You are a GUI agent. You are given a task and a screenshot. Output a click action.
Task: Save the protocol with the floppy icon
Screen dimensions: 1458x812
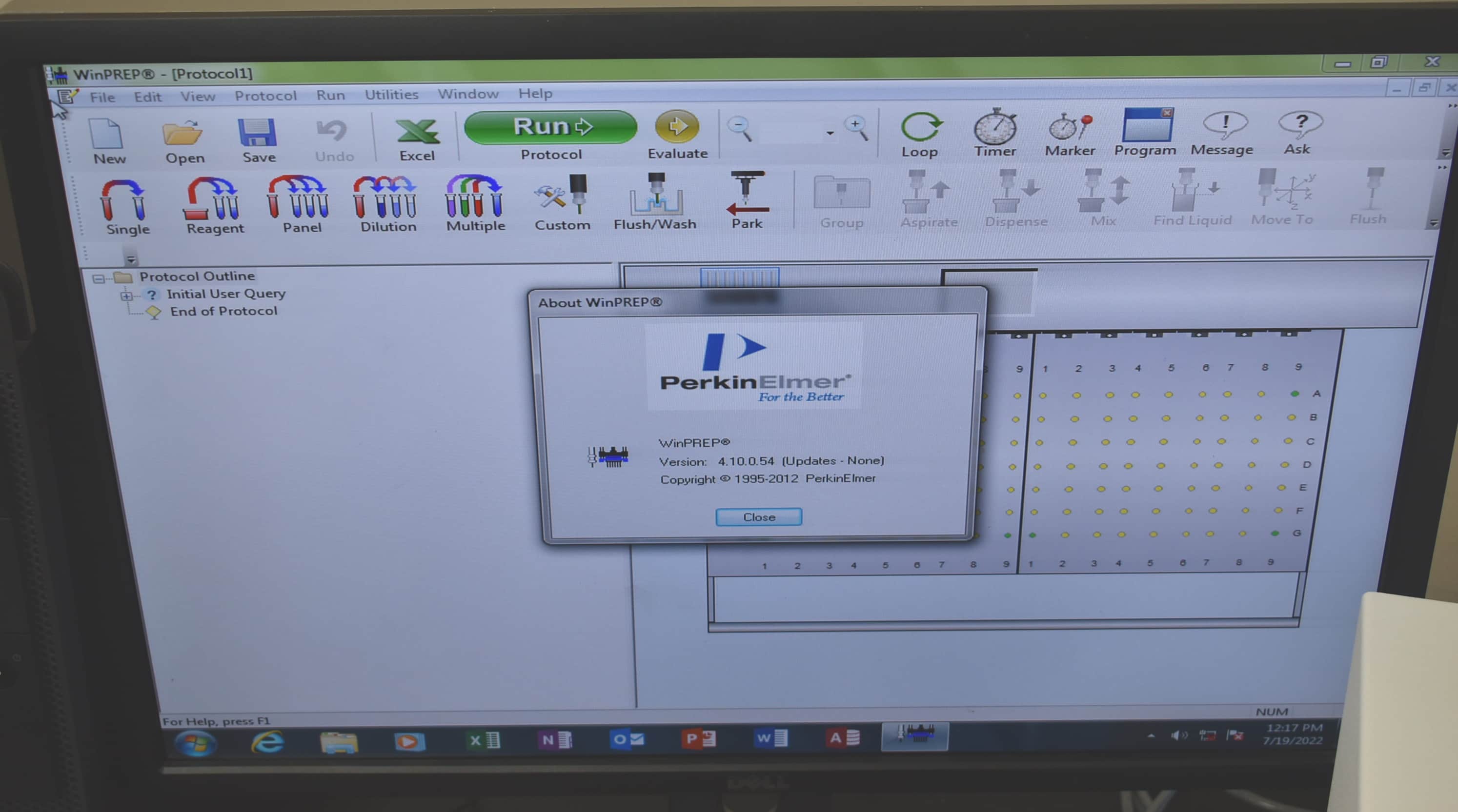click(258, 140)
